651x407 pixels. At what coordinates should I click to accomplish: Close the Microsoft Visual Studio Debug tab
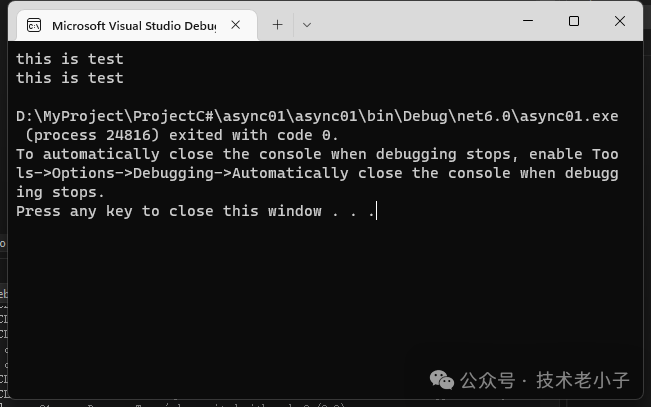tap(236, 24)
